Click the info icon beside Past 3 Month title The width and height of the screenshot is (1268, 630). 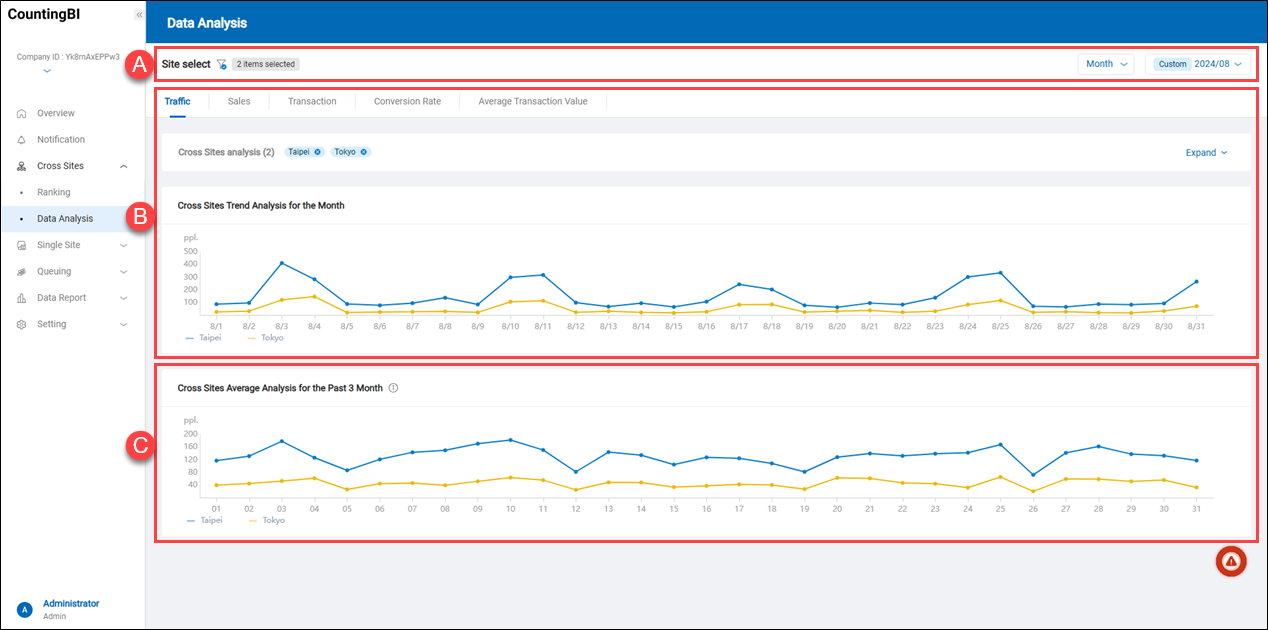(x=393, y=388)
